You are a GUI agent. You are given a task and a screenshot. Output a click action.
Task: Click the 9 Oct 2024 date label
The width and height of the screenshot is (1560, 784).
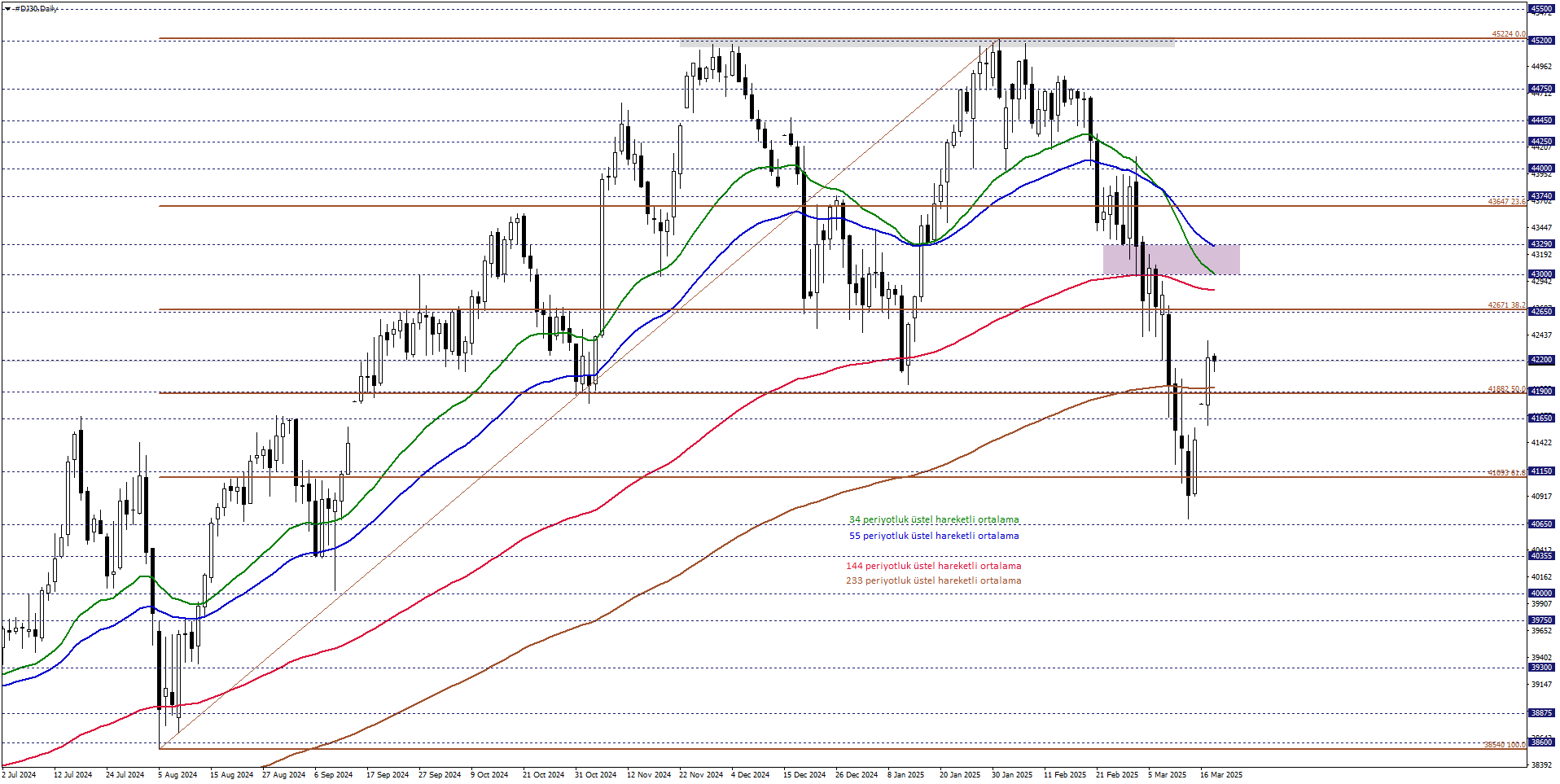[x=489, y=775]
